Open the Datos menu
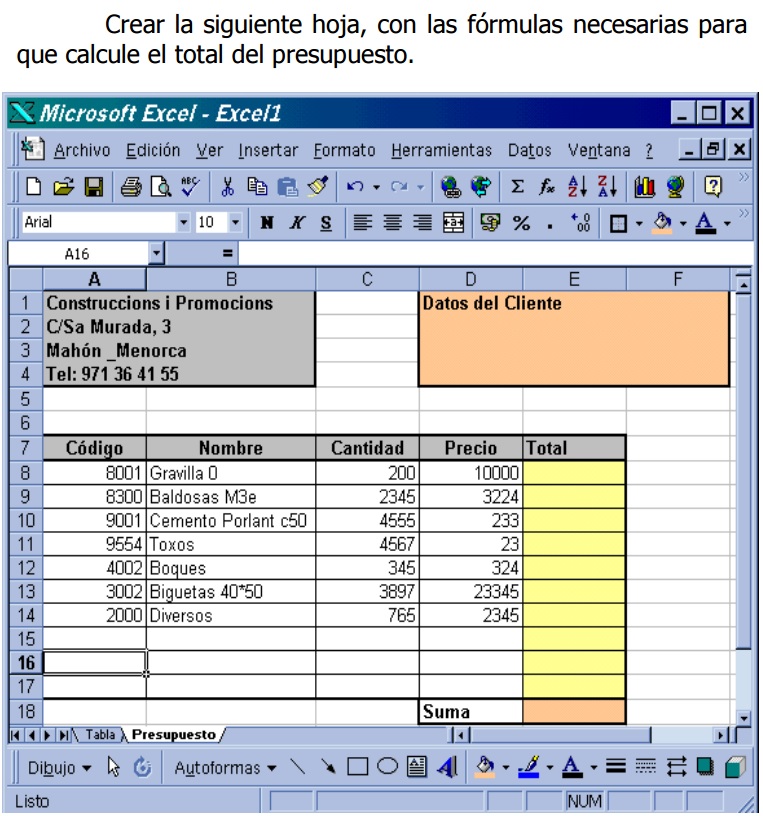Screen dimensions: 763x816 (x=529, y=150)
